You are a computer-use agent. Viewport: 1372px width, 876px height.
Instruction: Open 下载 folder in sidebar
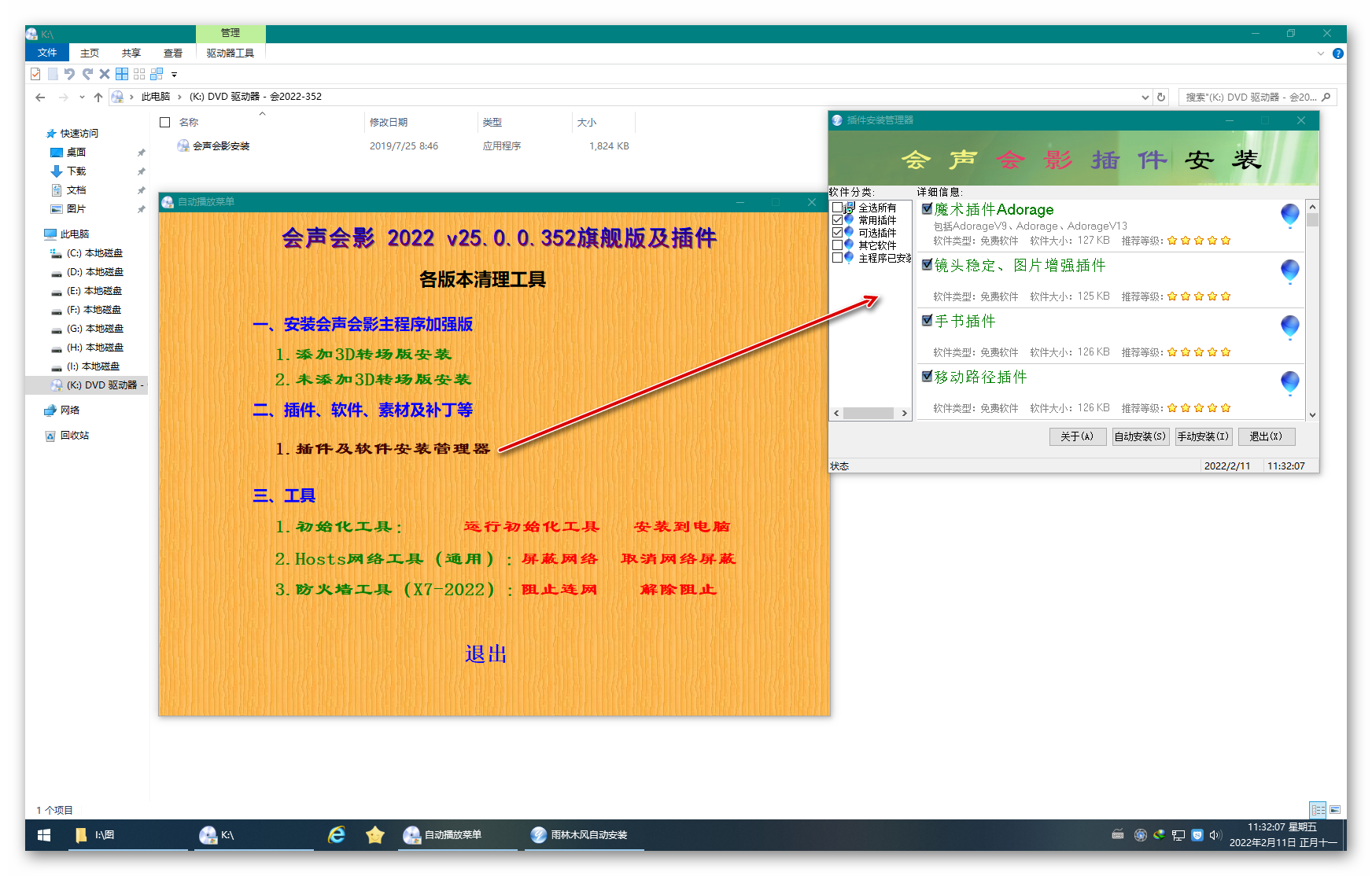76,171
